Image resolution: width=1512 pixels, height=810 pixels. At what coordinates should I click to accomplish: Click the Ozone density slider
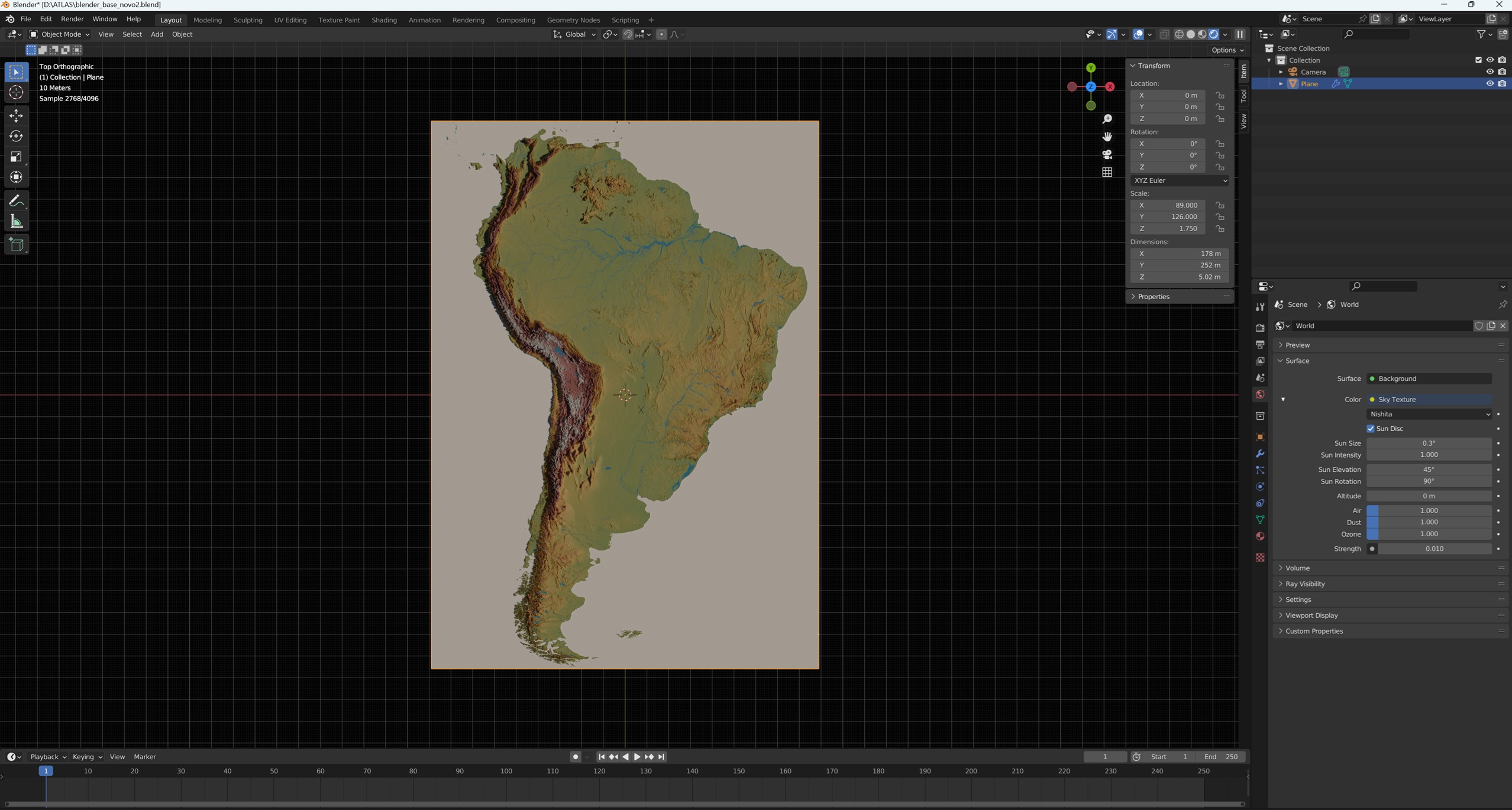[1429, 534]
